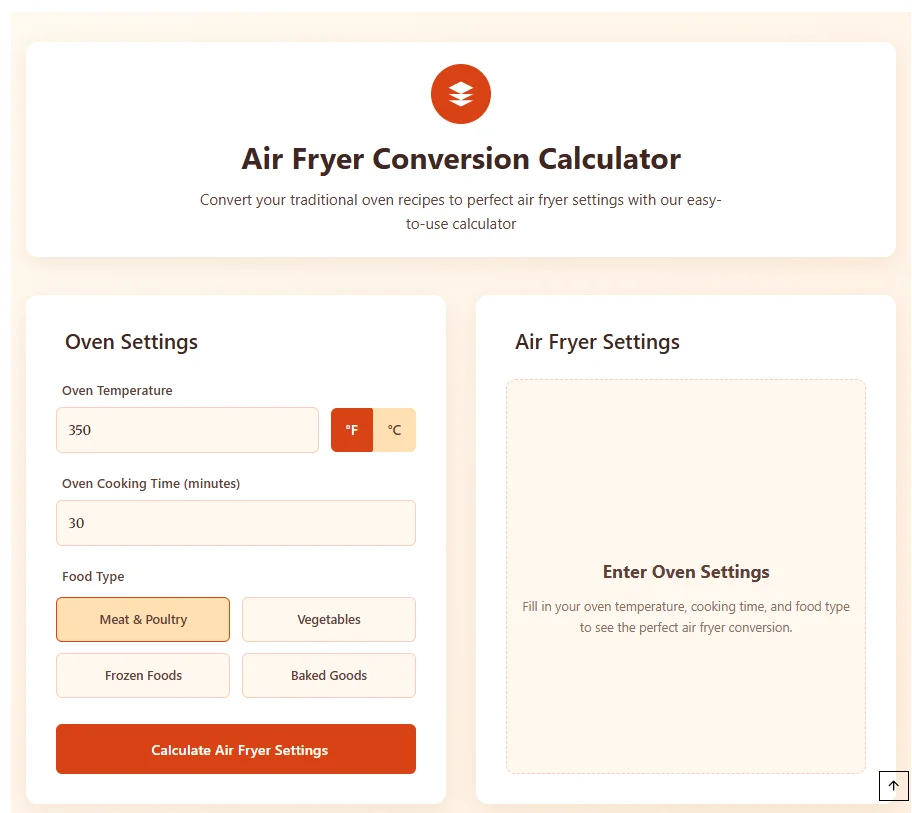Select the Baked Goods food type

point(328,675)
